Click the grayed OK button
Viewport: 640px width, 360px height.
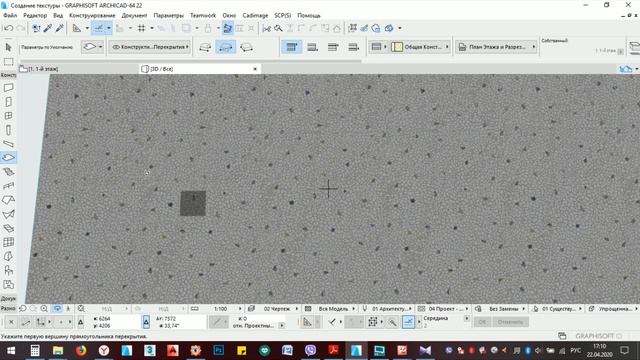point(482,322)
